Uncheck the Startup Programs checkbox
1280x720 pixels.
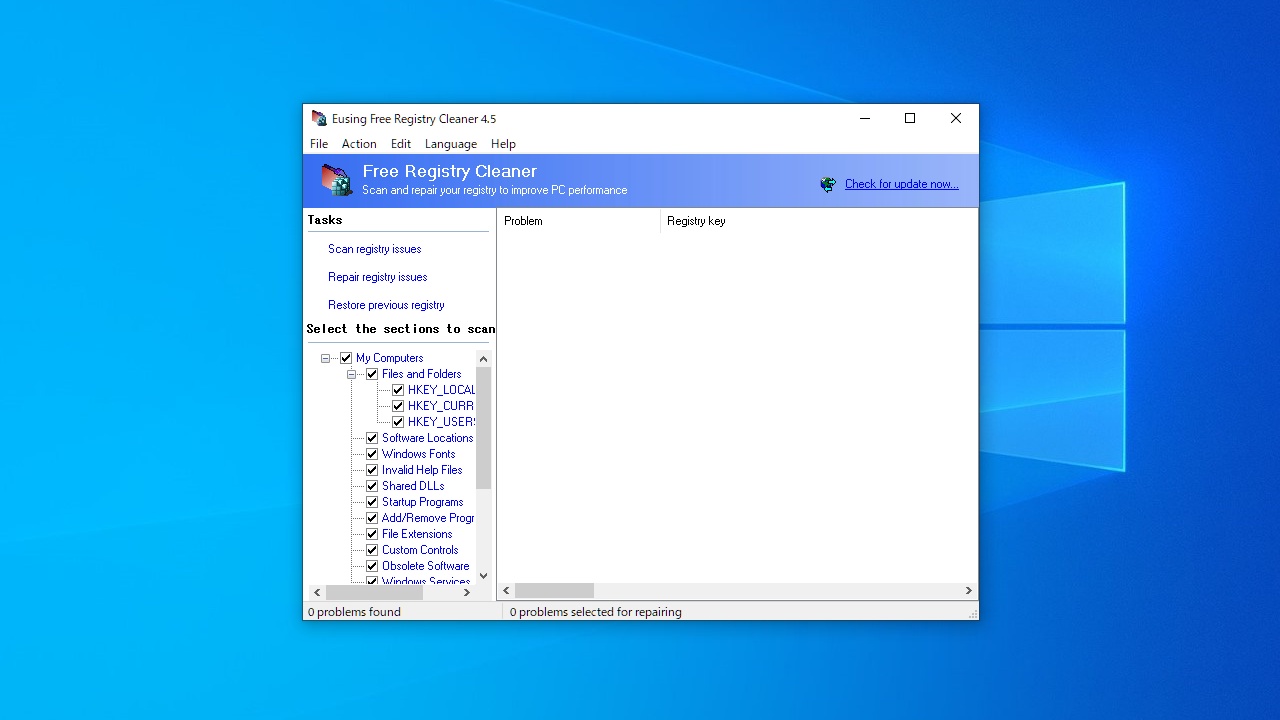[372, 502]
